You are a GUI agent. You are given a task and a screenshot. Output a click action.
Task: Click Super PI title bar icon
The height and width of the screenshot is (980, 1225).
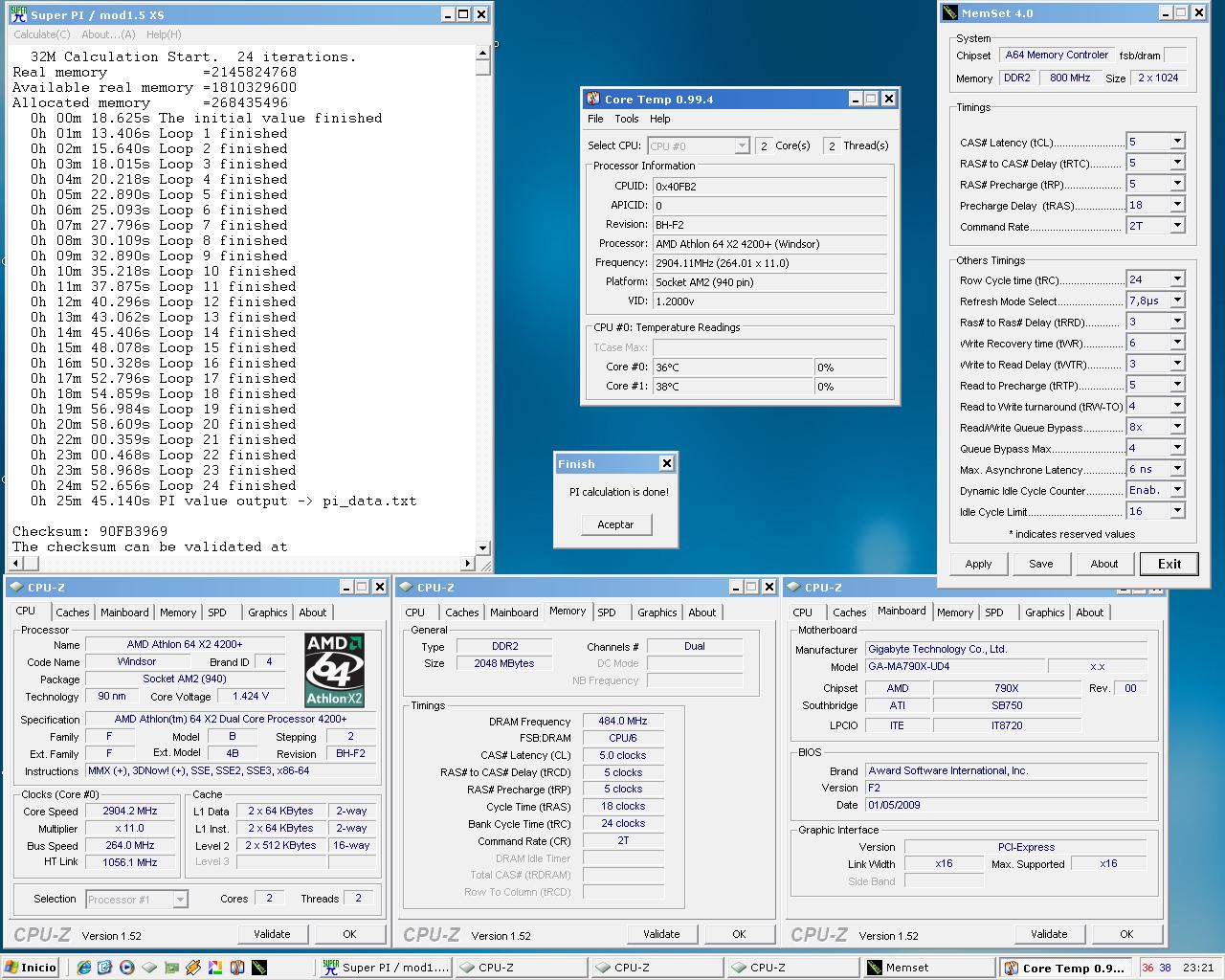(x=18, y=14)
